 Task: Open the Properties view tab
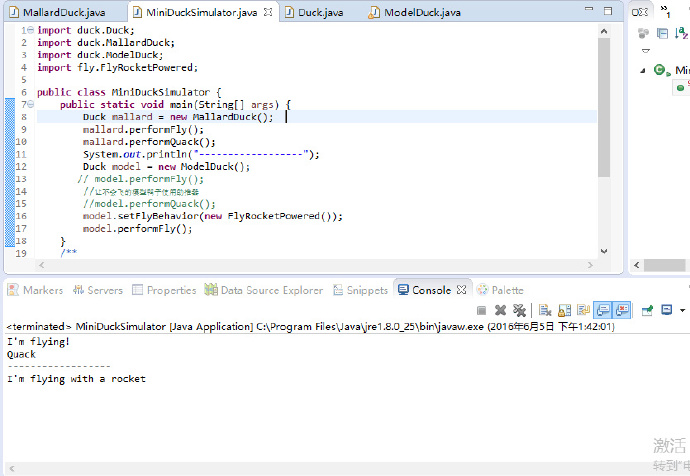[164, 290]
